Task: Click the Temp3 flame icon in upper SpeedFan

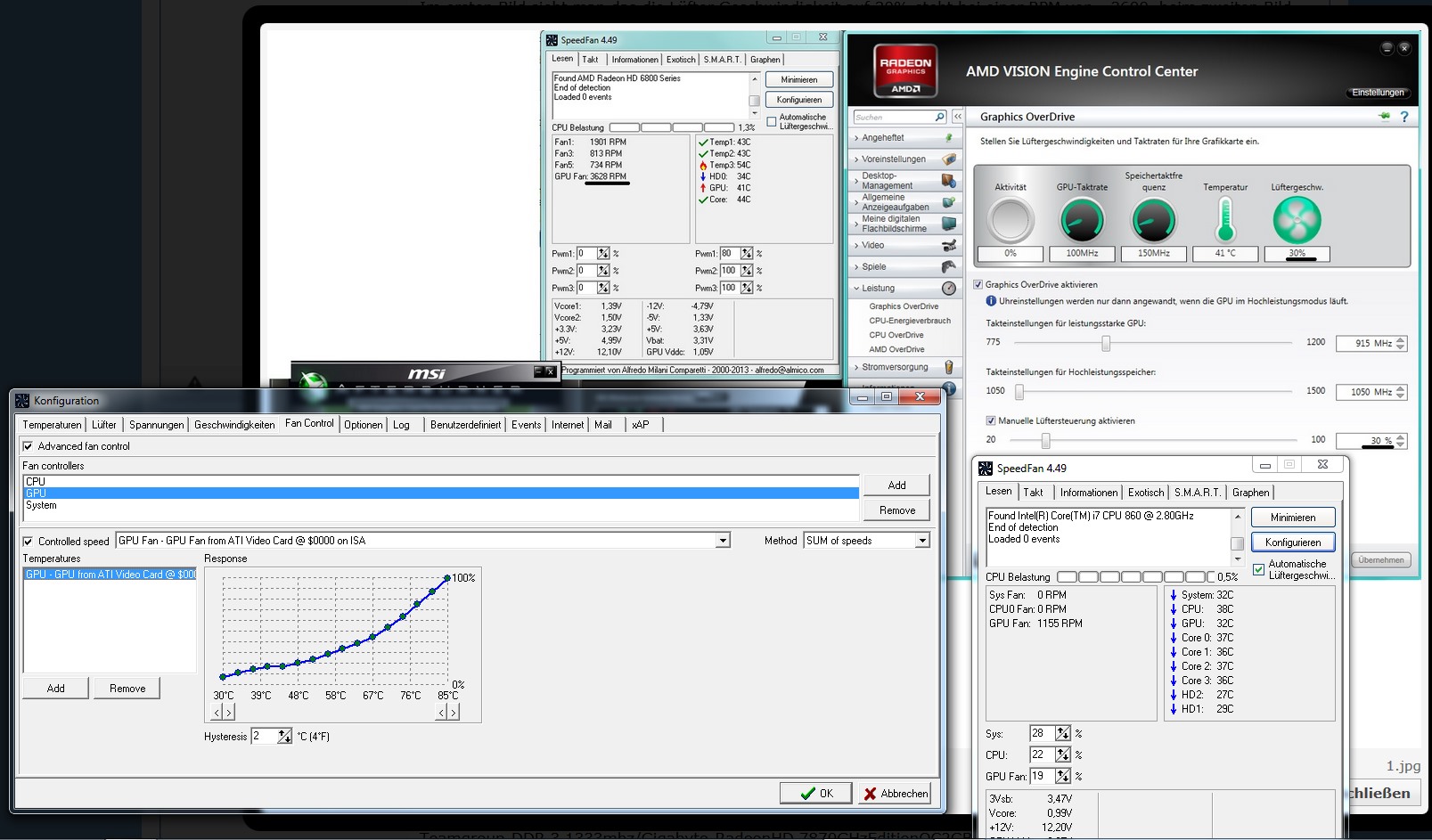Action: pos(703,165)
